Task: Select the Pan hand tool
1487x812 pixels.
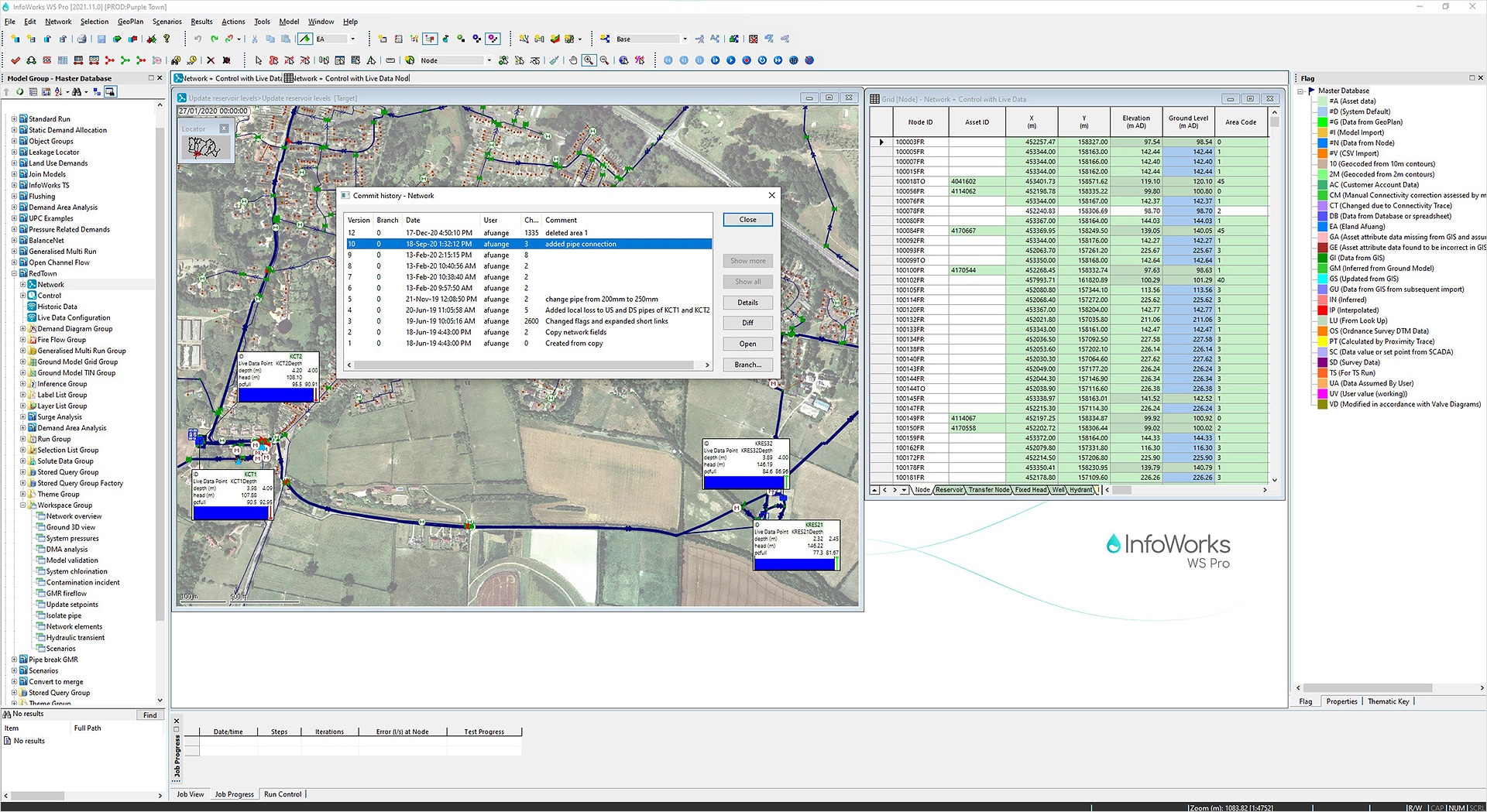Action: click(573, 60)
